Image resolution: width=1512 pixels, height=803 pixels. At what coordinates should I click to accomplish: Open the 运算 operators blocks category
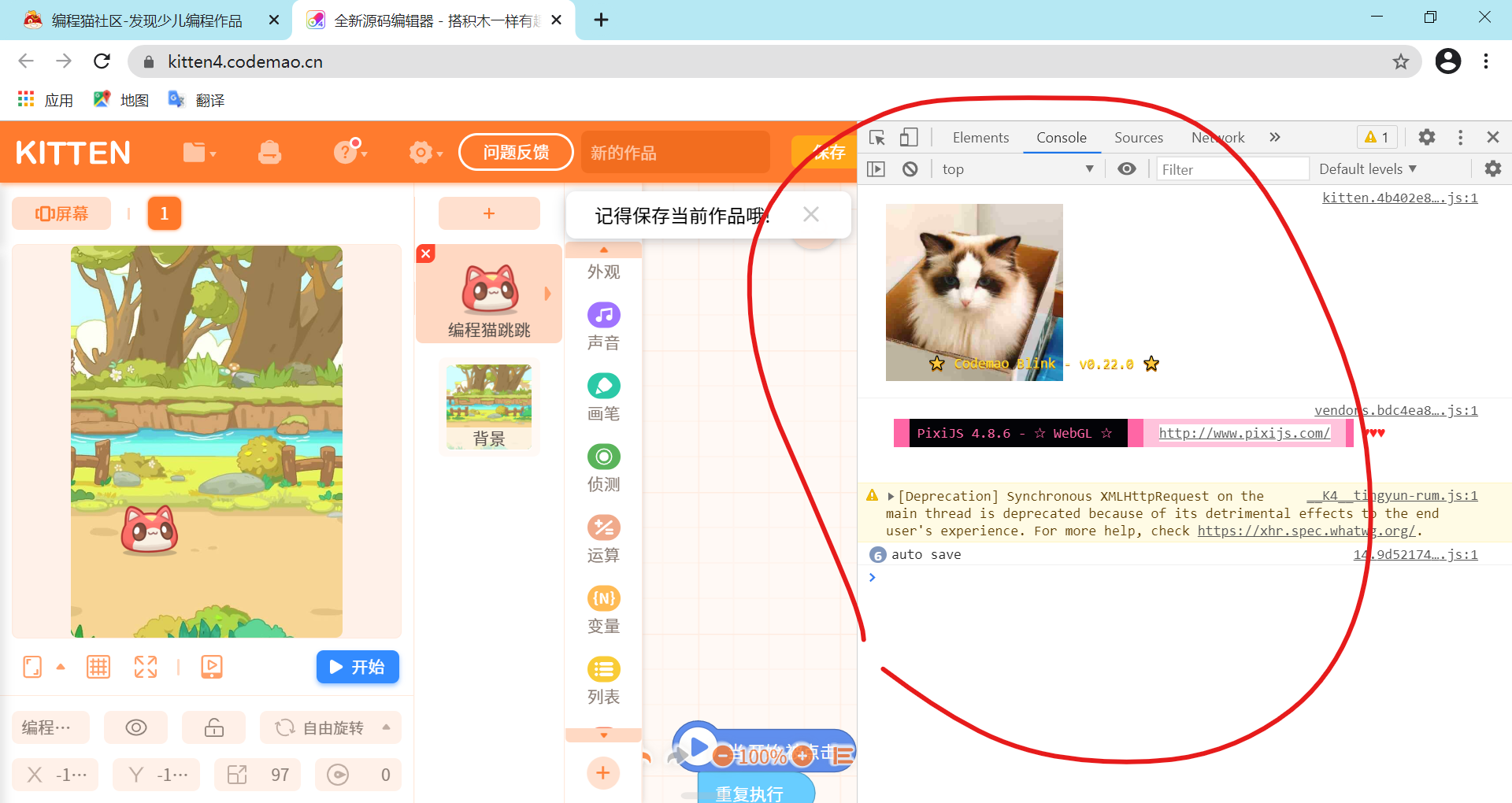pos(604,538)
